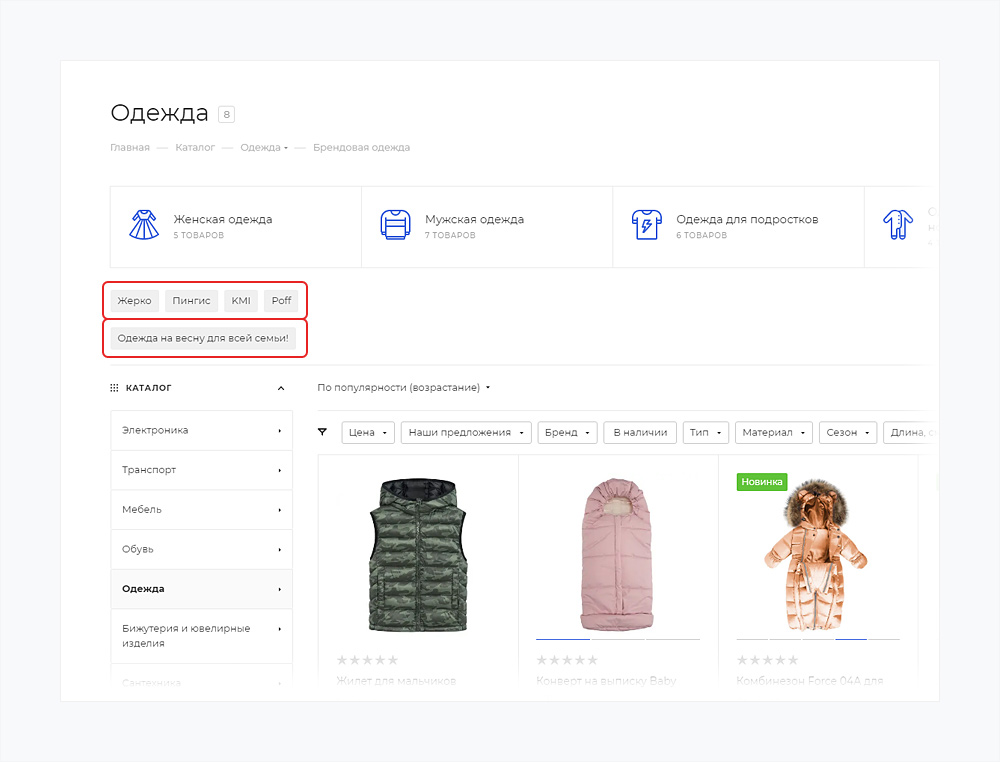Open the pink baby envelope thumbnail

coord(617,553)
